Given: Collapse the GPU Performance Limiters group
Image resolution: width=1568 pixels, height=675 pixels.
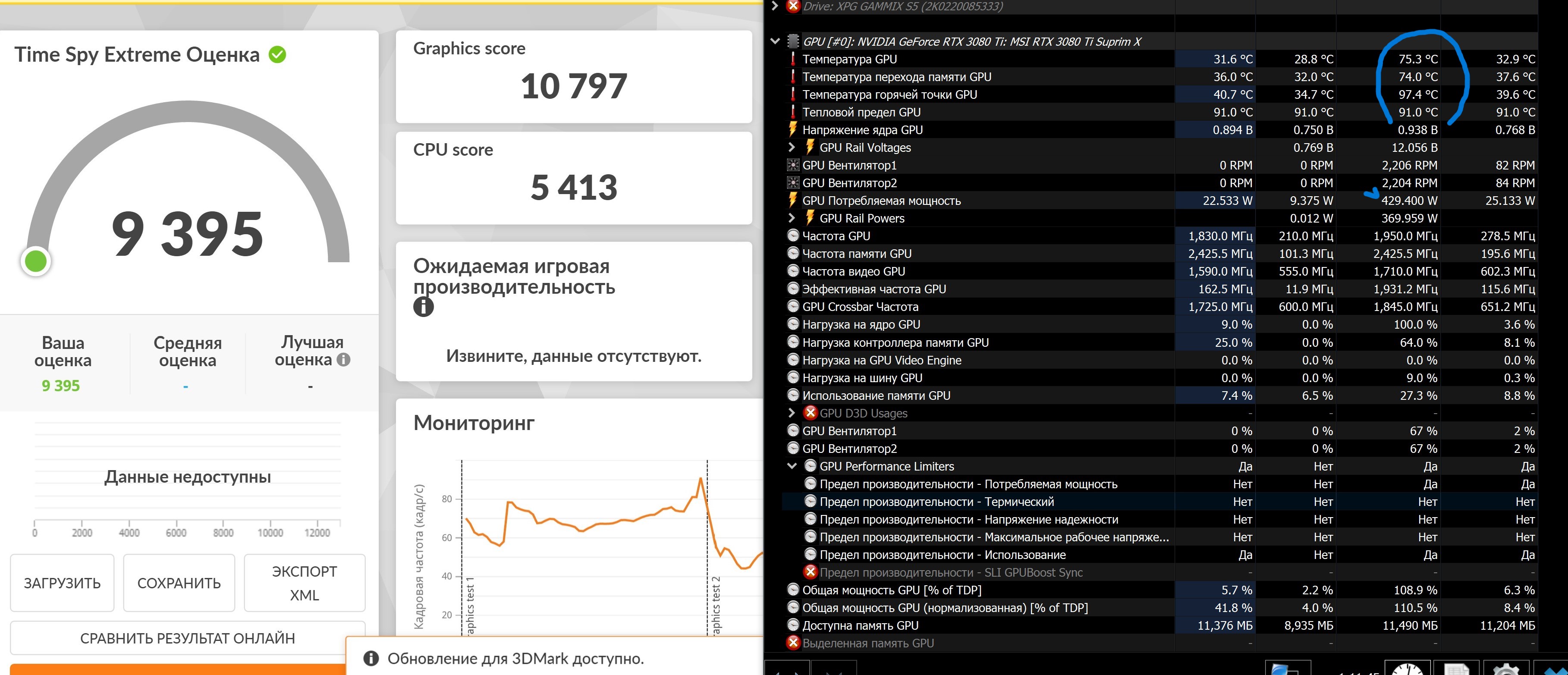Looking at the screenshot, I should [792, 466].
